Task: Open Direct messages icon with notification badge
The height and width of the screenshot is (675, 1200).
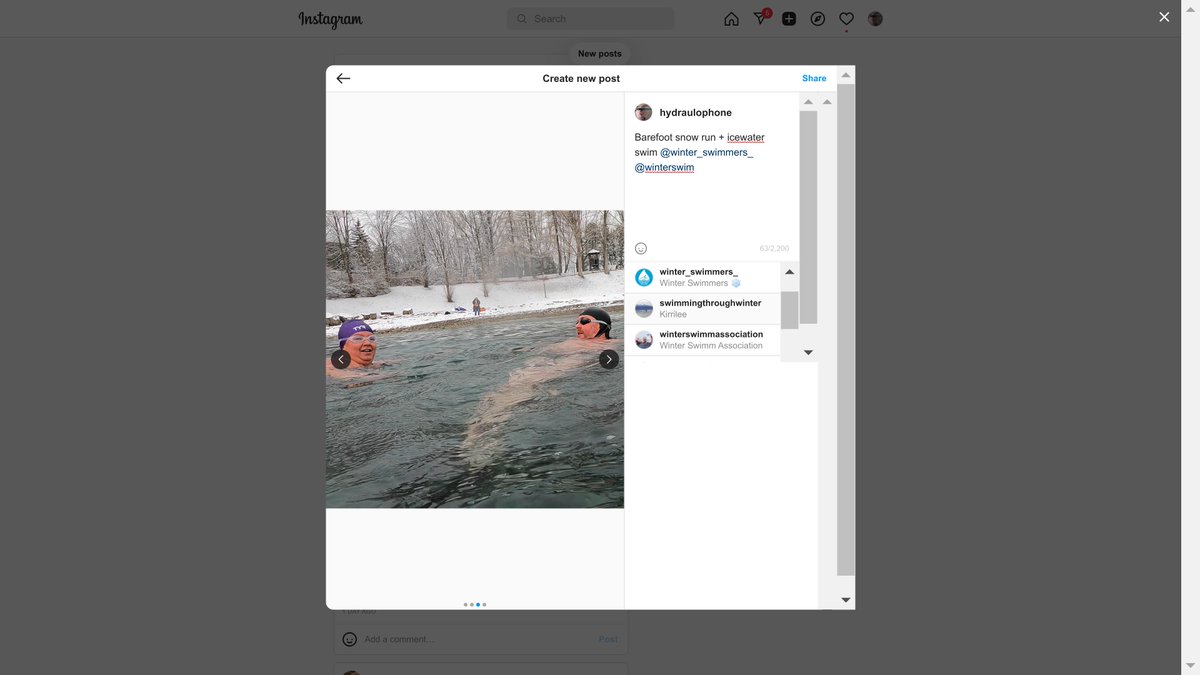Action: 761,18
